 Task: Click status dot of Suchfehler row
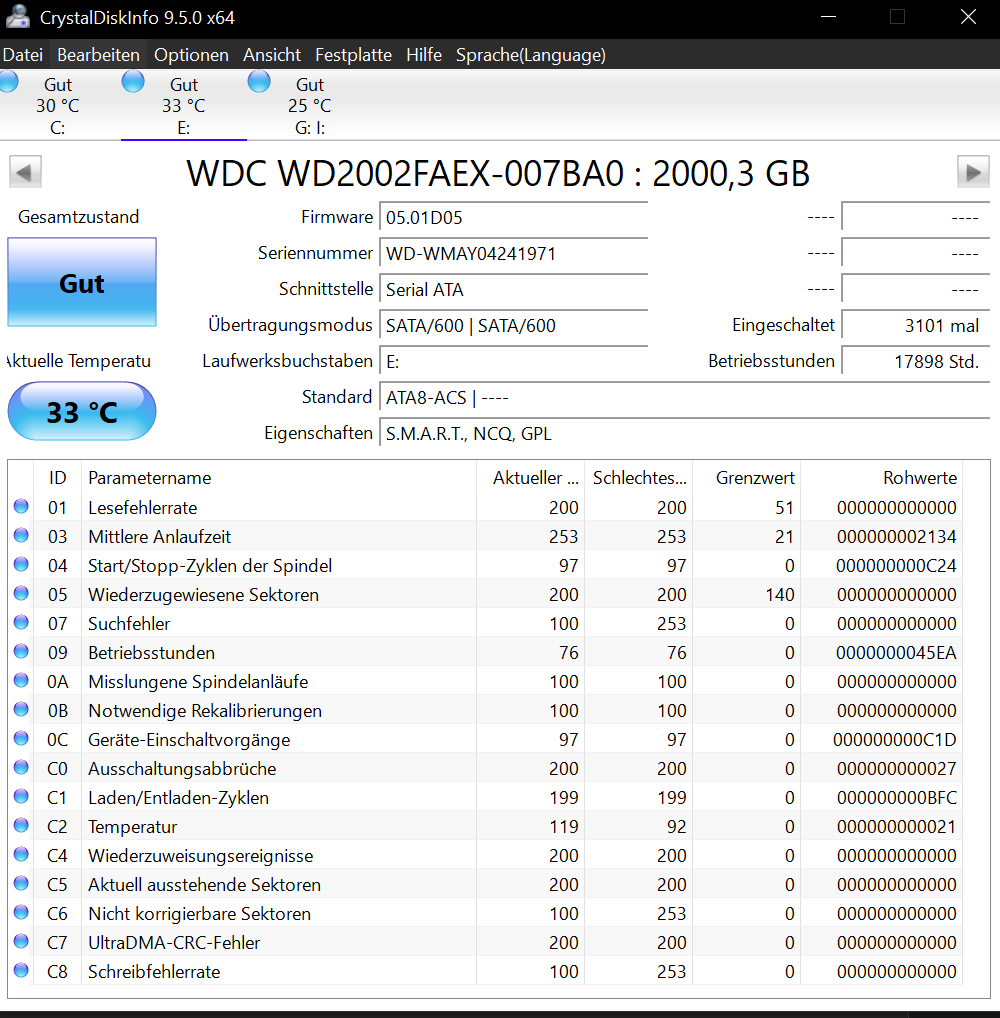pos(21,623)
